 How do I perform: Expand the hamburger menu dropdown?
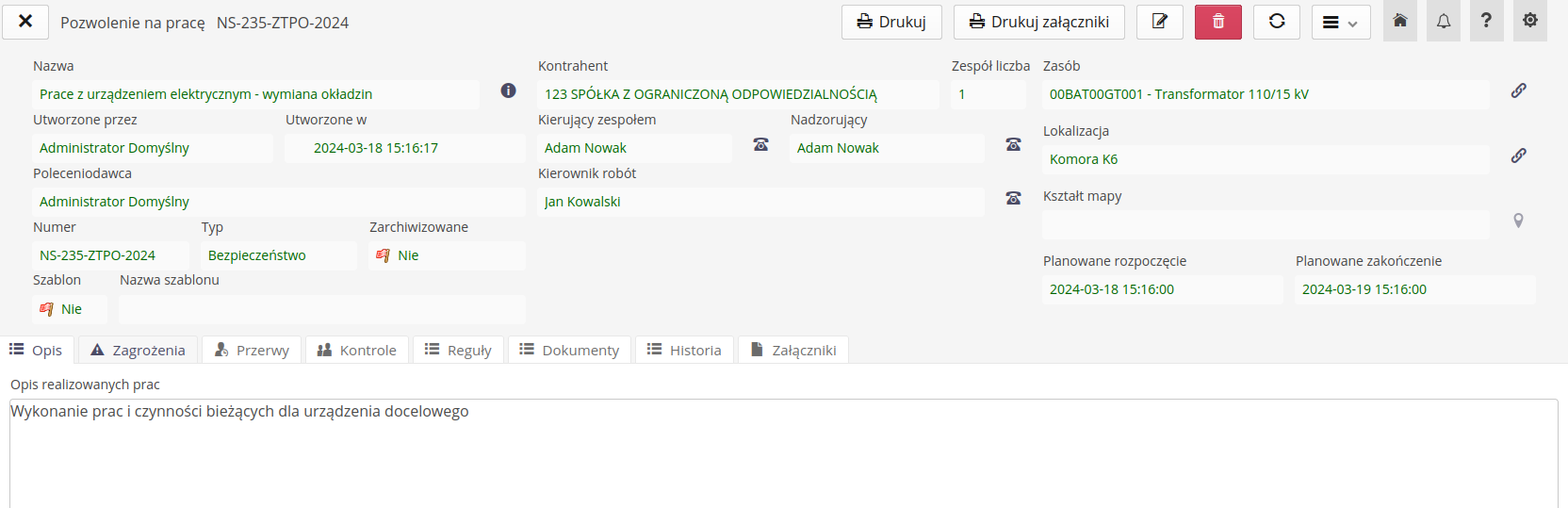point(1340,23)
